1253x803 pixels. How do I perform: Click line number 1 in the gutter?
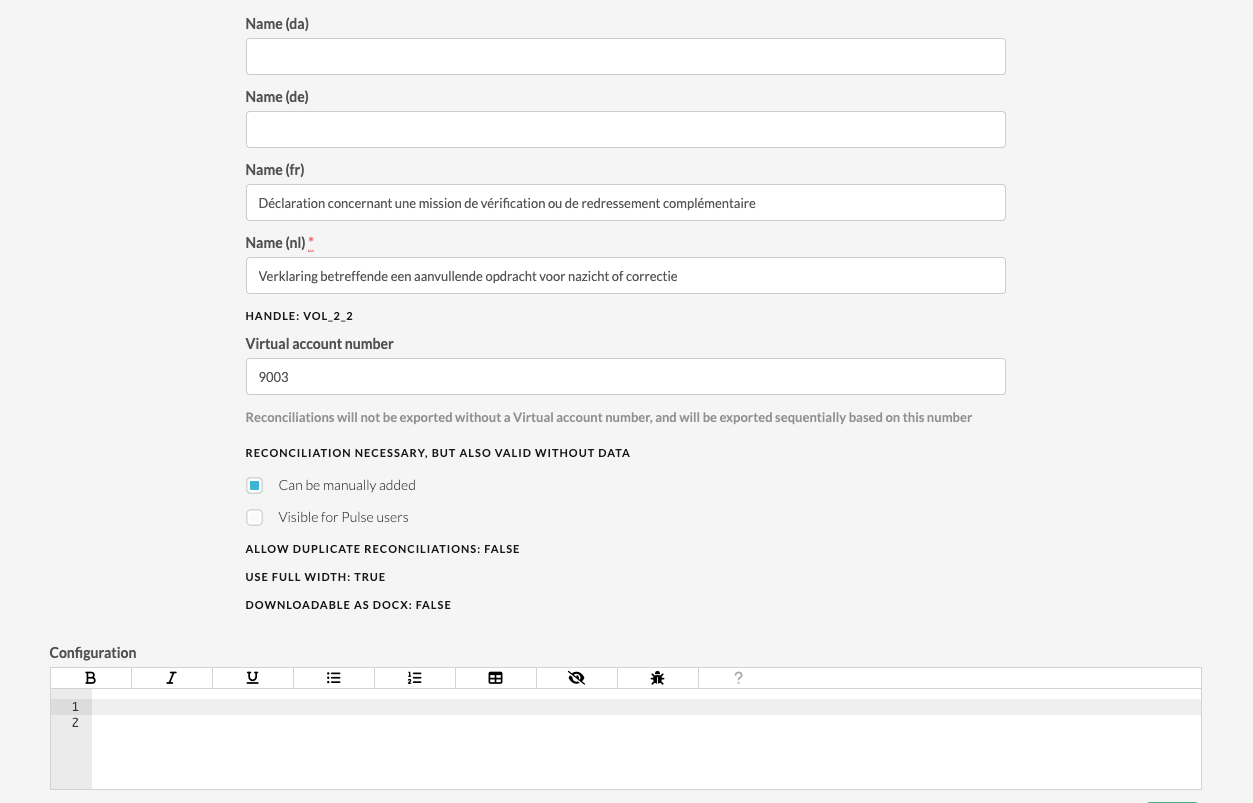pos(75,707)
